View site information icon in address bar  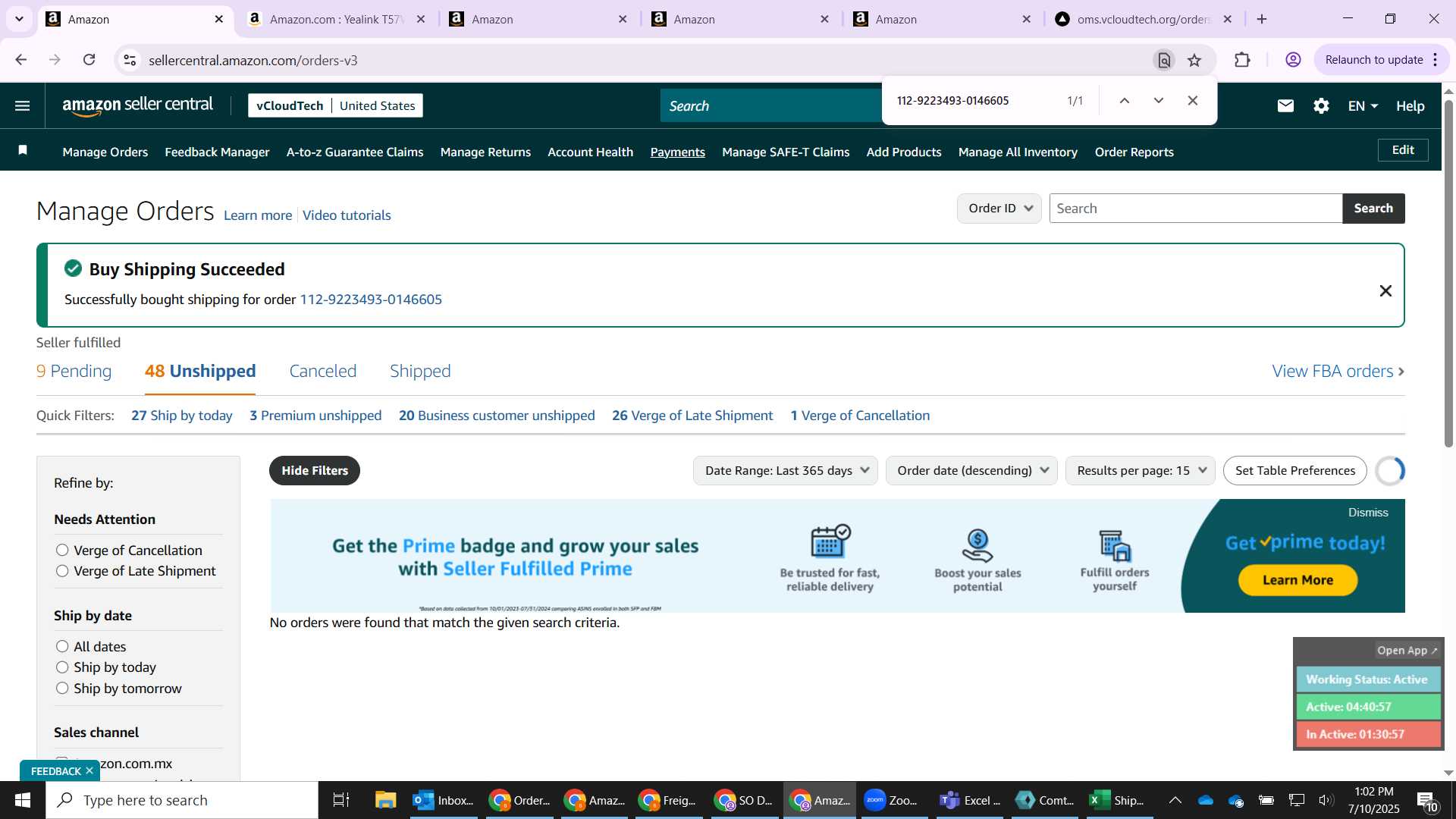click(x=130, y=60)
